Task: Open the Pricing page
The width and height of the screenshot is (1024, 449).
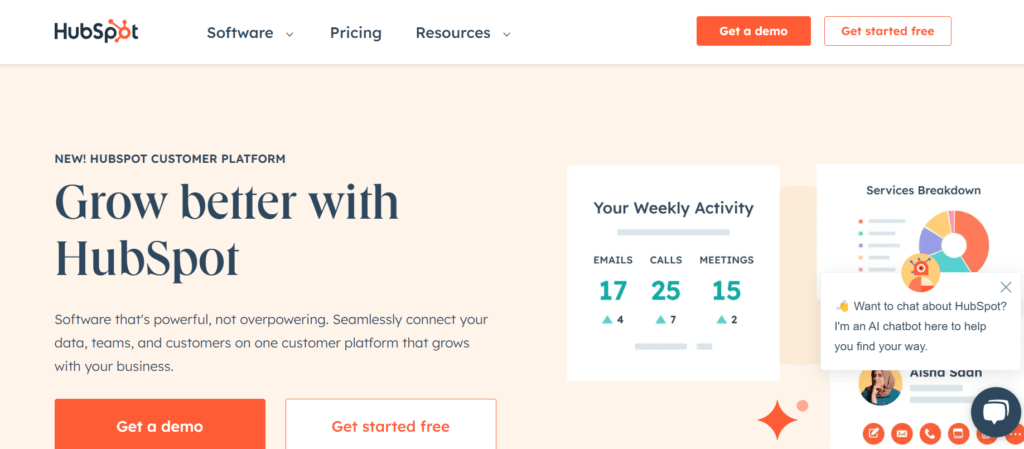Action: (x=355, y=33)
